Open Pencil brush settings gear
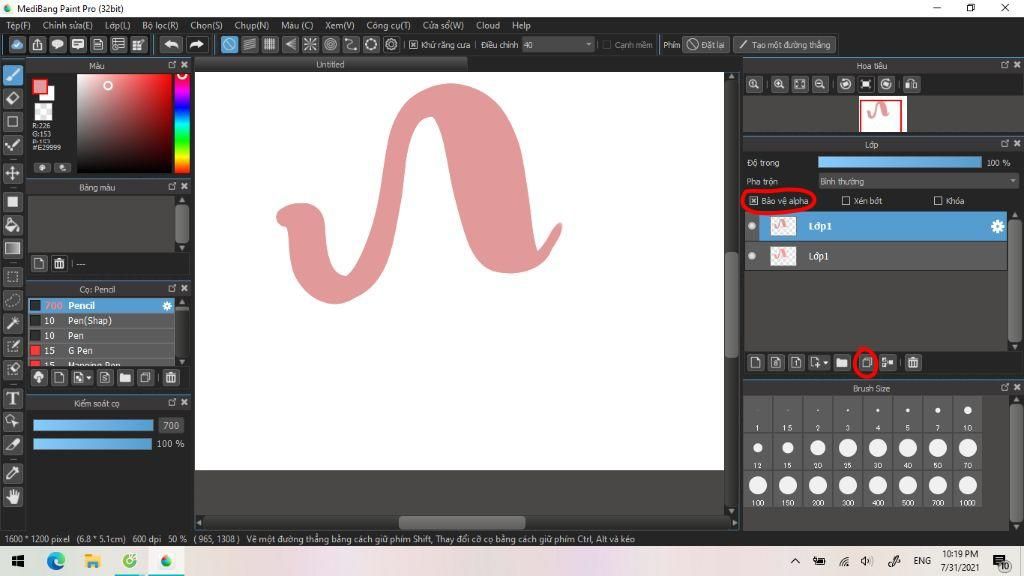 [167, 306]
